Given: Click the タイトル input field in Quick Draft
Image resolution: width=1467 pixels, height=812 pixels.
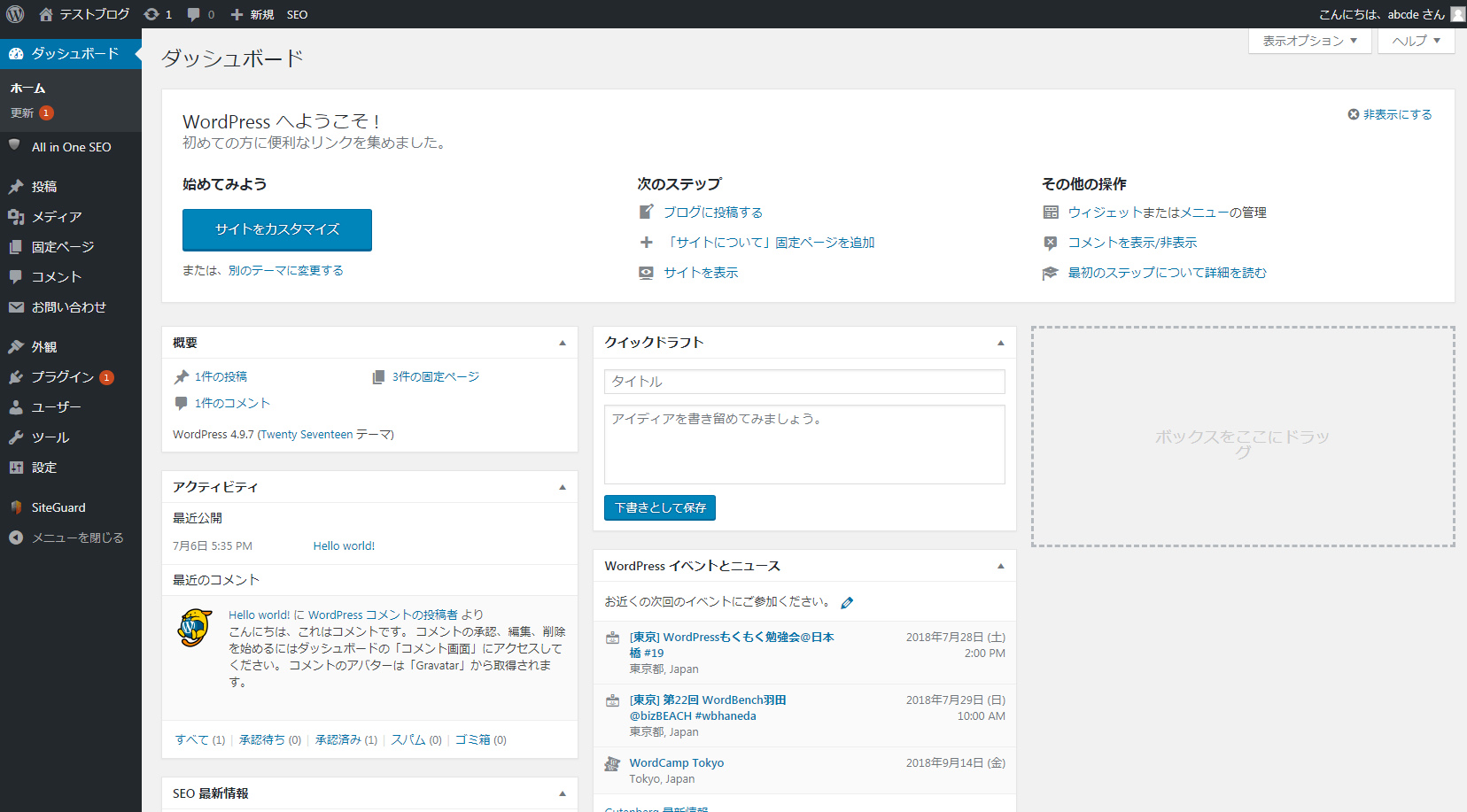Looking at the screenshot, I should pyautogui.click(x=804, y=382).
